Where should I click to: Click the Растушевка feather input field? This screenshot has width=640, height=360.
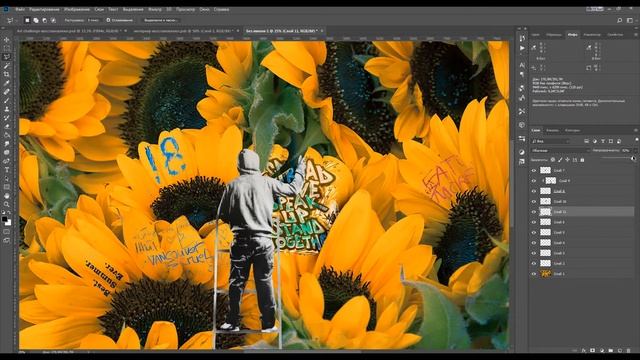point(93,20)
